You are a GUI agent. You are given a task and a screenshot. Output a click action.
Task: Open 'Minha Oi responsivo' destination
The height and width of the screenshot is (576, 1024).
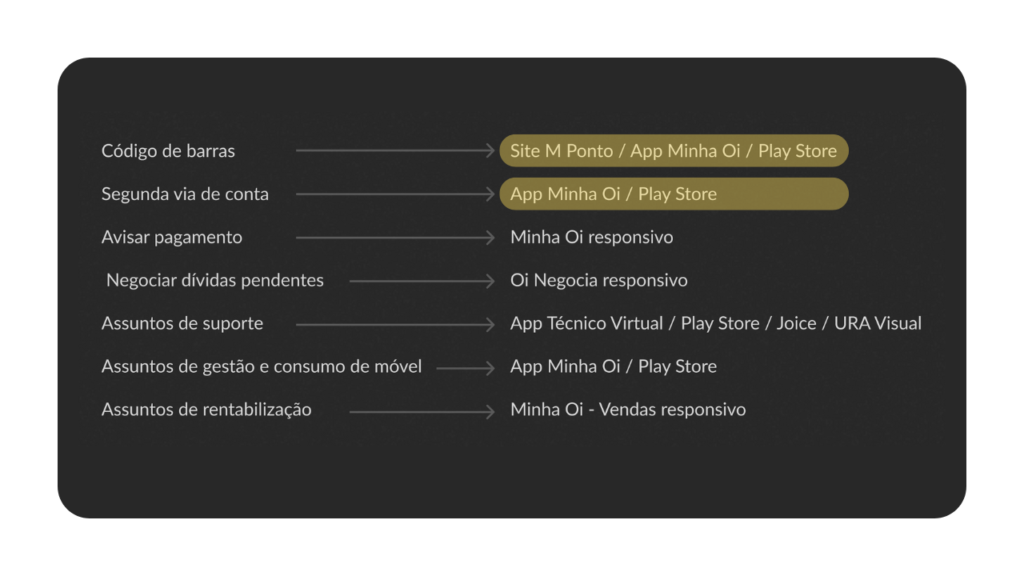tap(591, 237)
